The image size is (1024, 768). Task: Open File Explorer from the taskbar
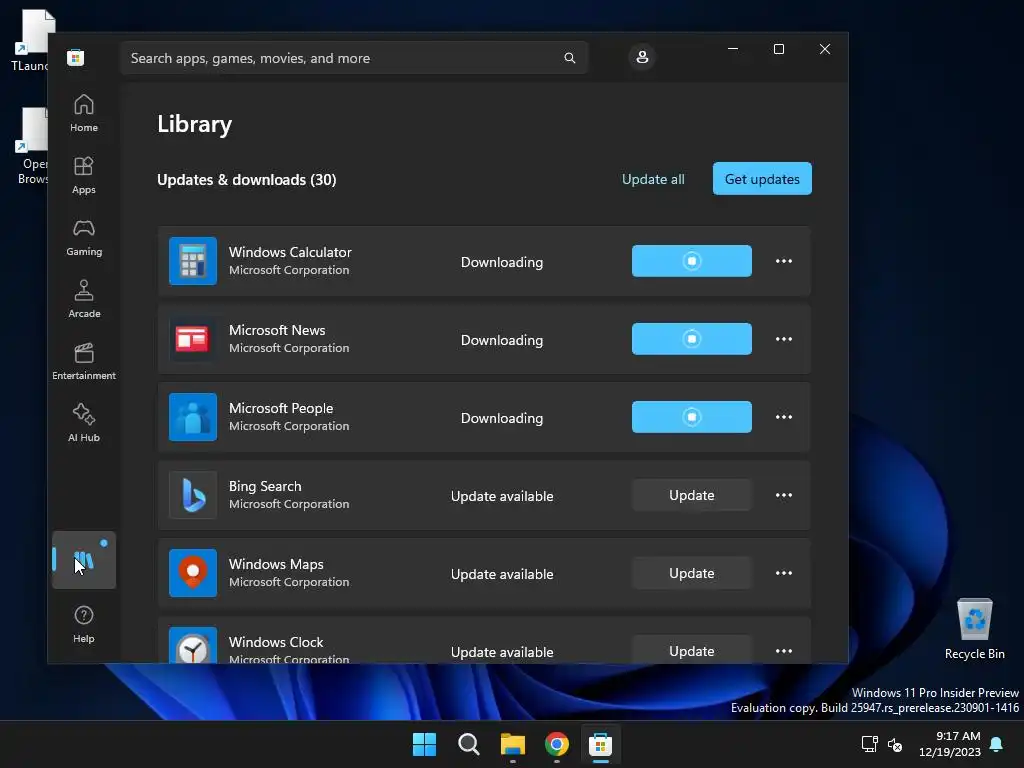[513, 744]
